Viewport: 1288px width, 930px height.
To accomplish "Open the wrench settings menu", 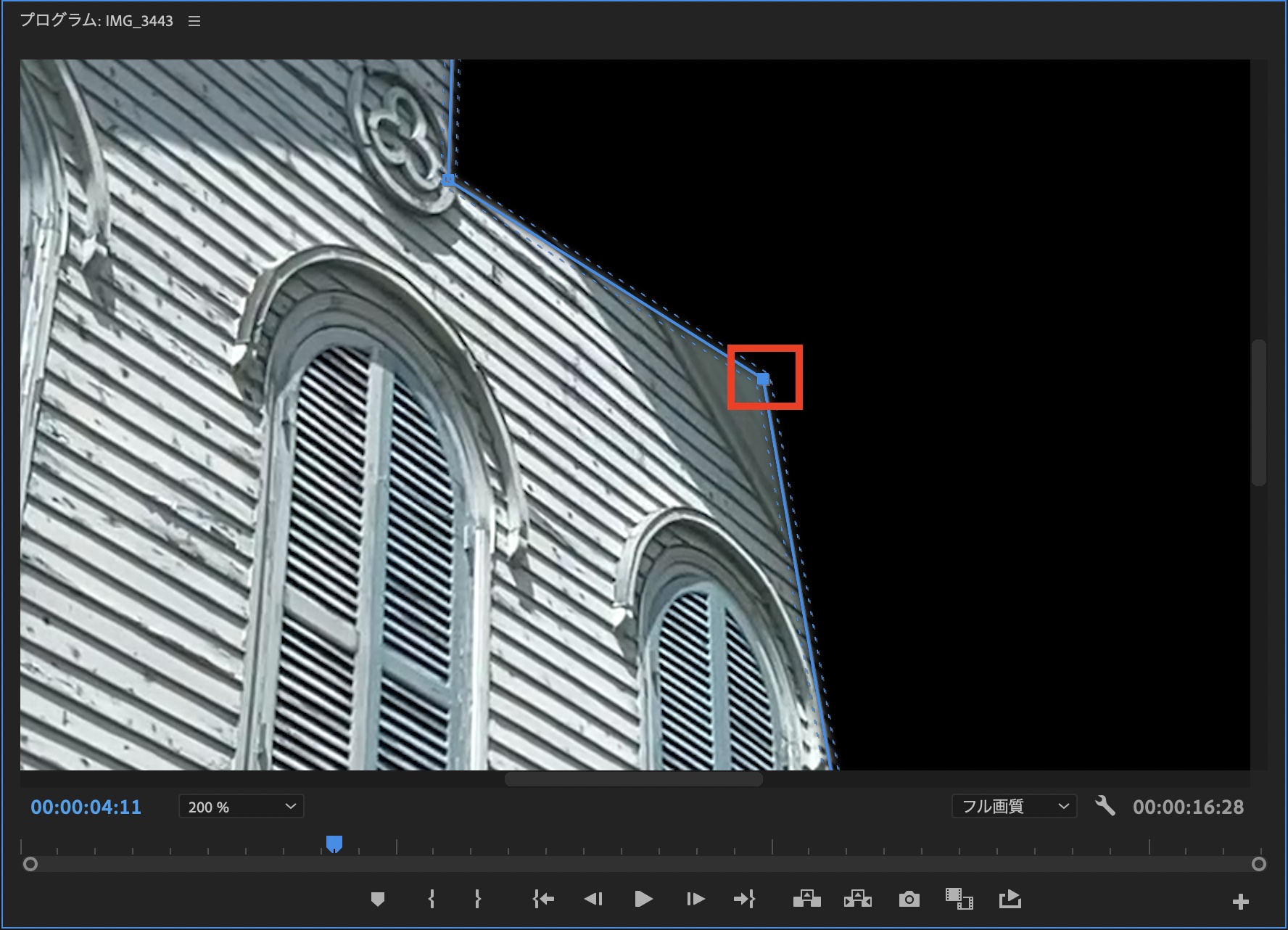I will pyautogui.click(x=1105, y=806).
